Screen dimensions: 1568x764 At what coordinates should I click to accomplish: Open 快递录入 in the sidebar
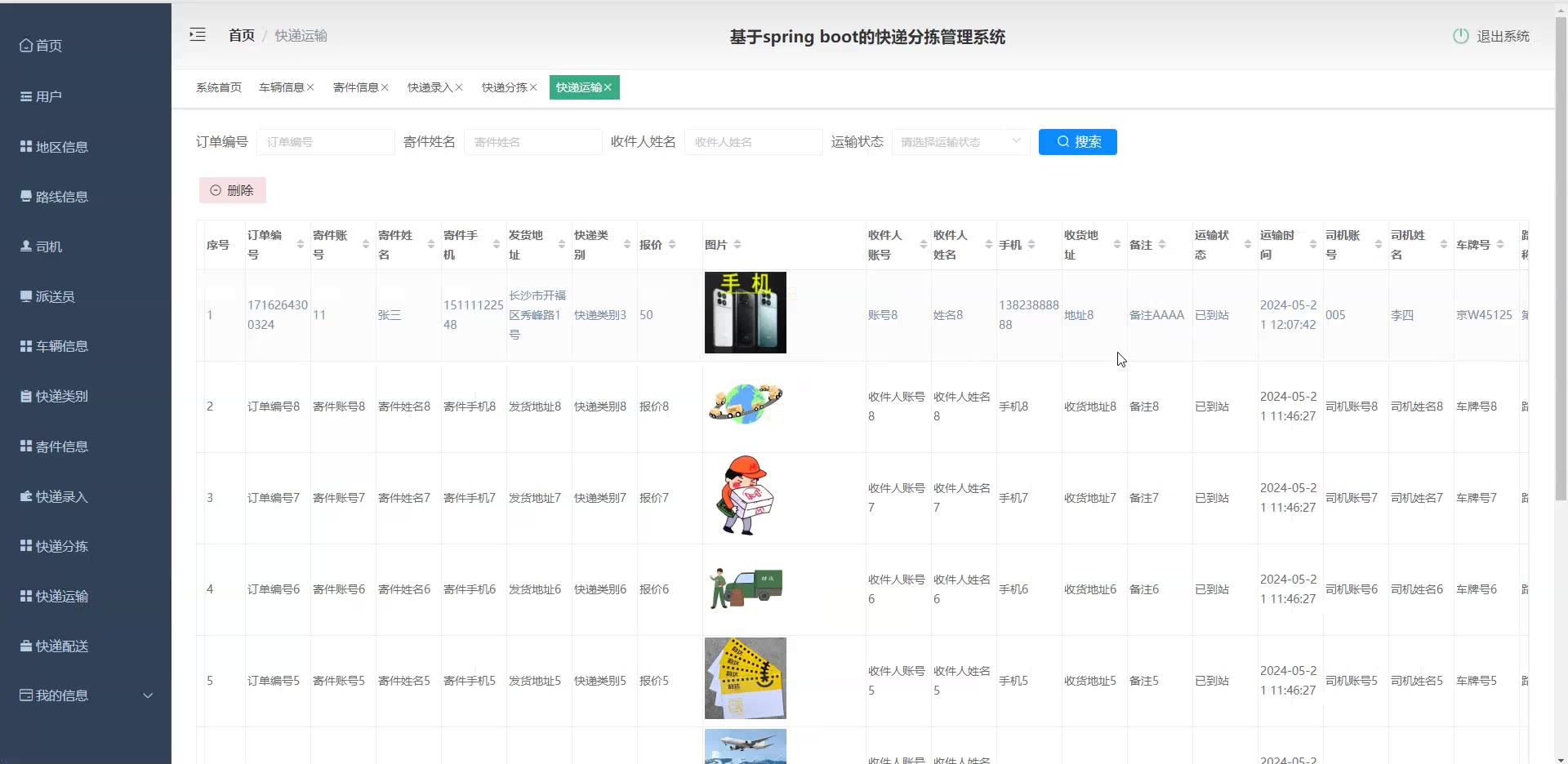(x=86, y=496)
